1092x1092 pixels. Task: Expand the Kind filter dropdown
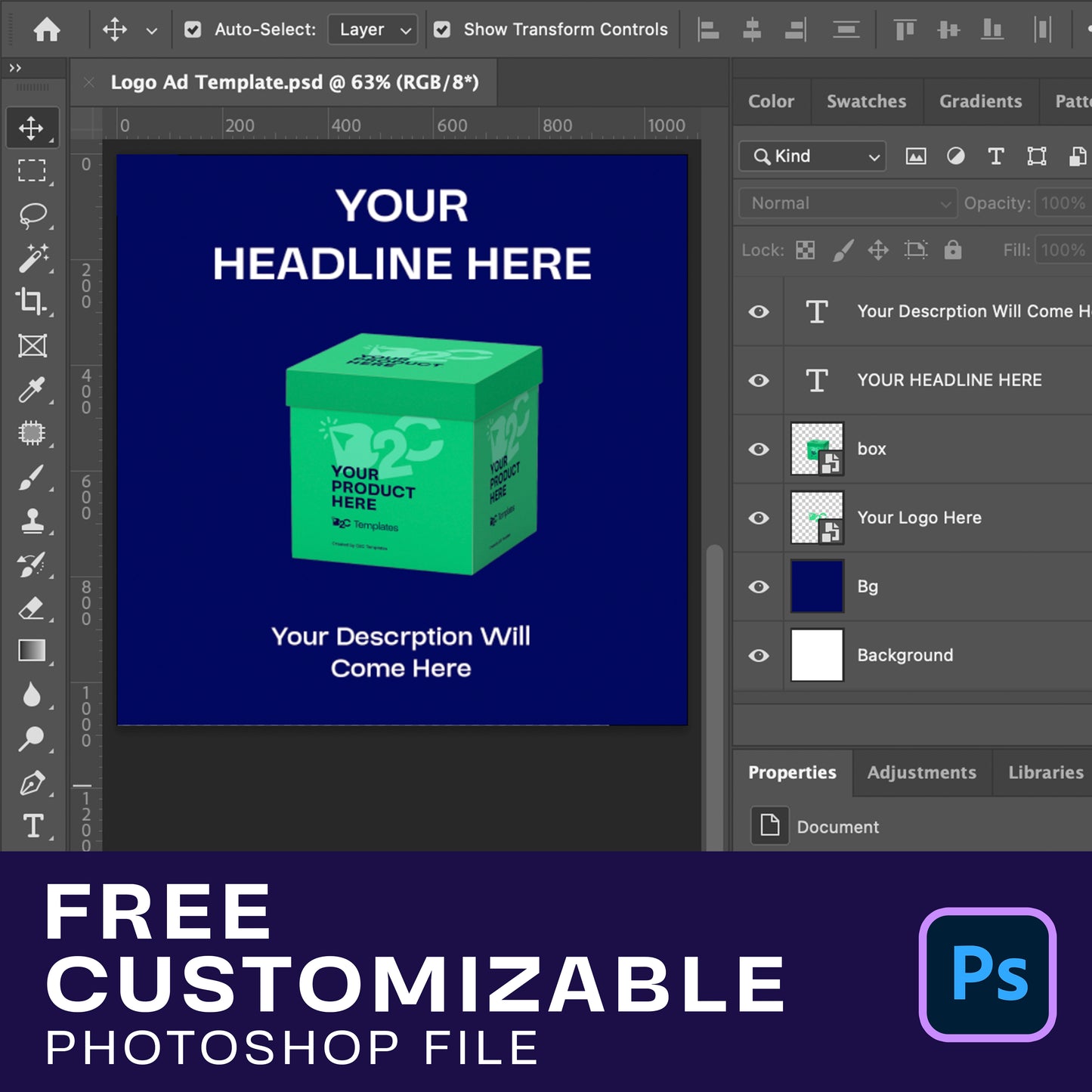812,156
